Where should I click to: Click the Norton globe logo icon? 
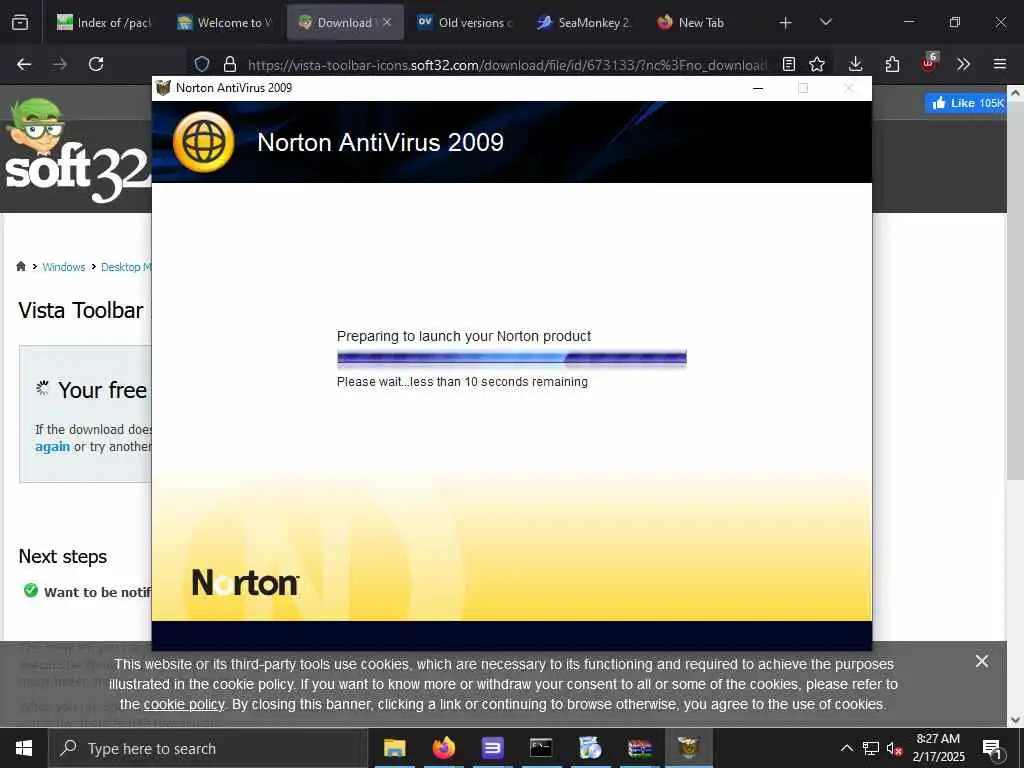(x=204, y=142)
